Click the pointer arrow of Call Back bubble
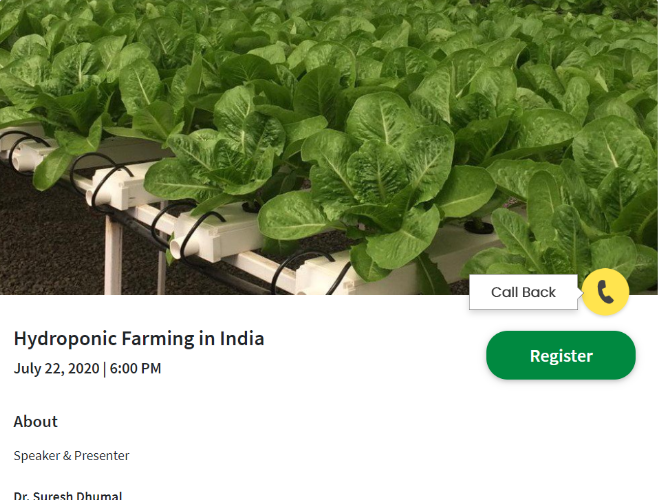The width and height of the screenshot is (658, 500). (x=580, y=292)
